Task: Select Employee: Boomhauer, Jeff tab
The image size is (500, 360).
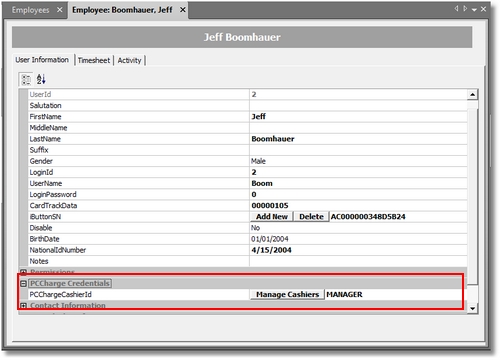Action: [122, 10]
